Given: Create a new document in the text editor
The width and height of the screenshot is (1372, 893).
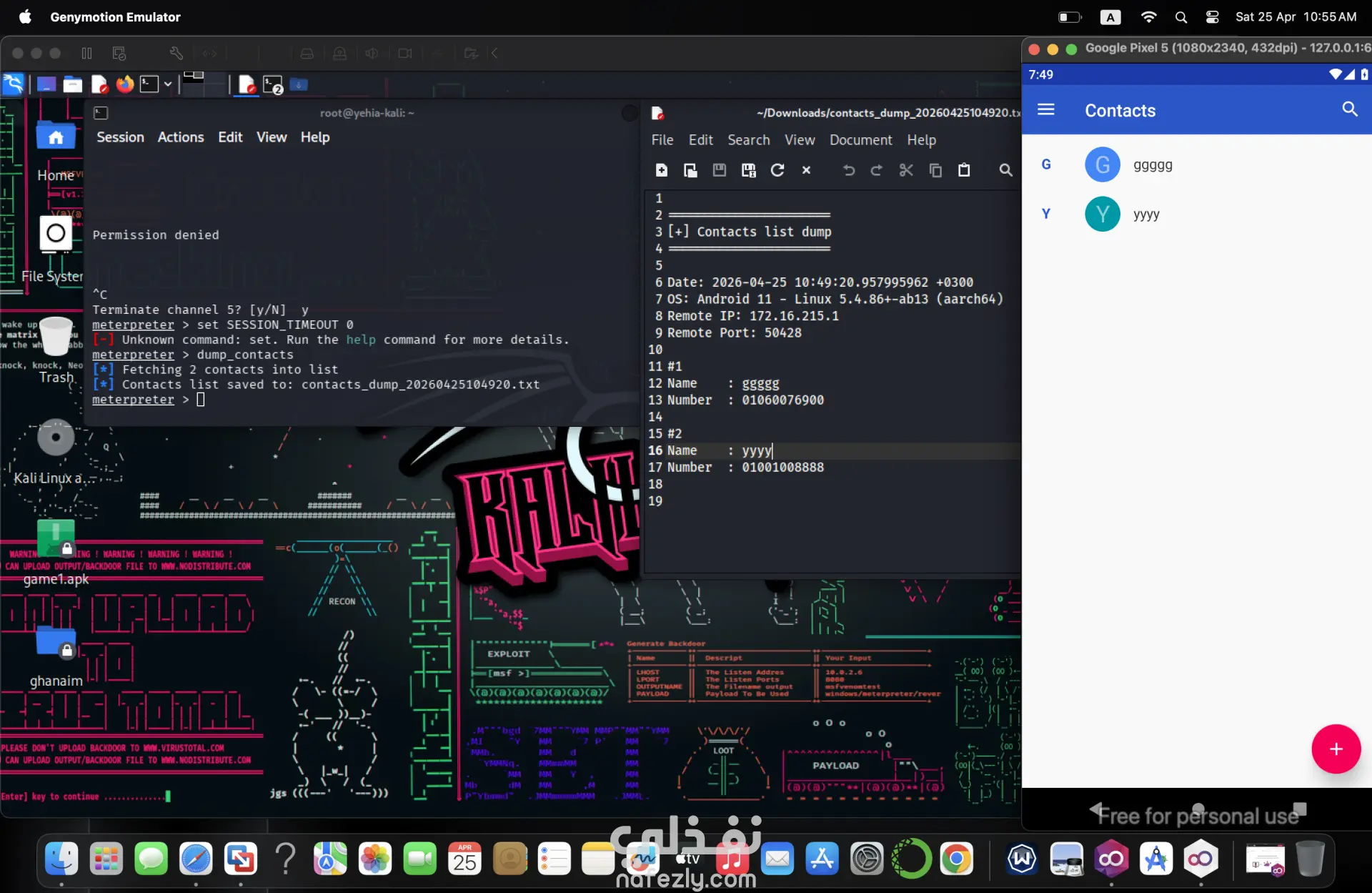Looking at the screenshot, I should pyautogui.click(x=662, y=170).
